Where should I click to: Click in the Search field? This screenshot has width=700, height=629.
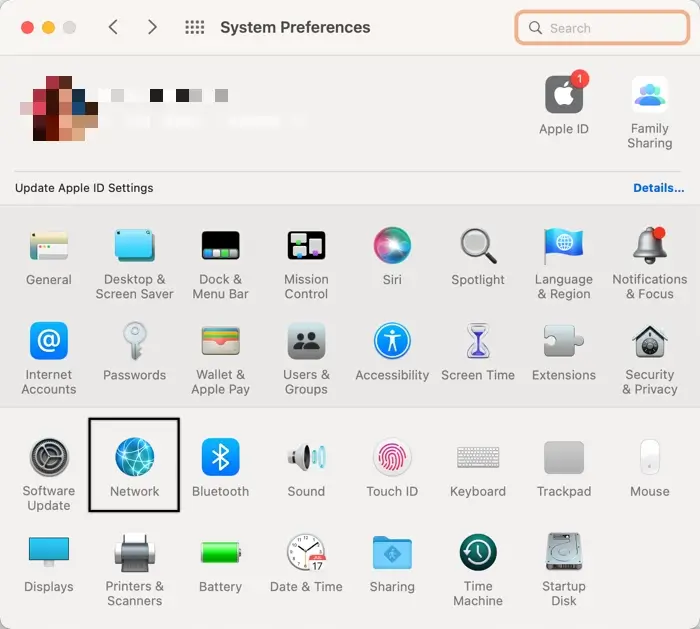(x=602, y=28)
